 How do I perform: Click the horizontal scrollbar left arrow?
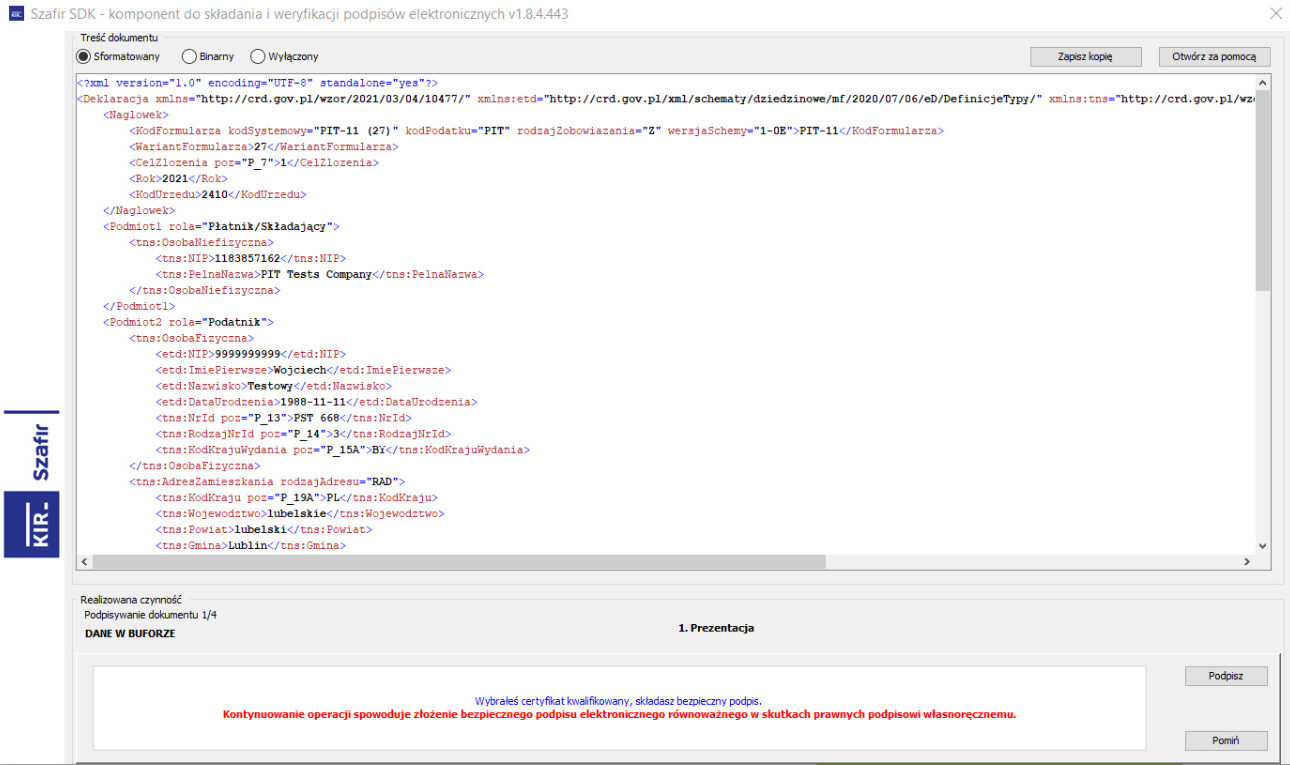[84, 562]
